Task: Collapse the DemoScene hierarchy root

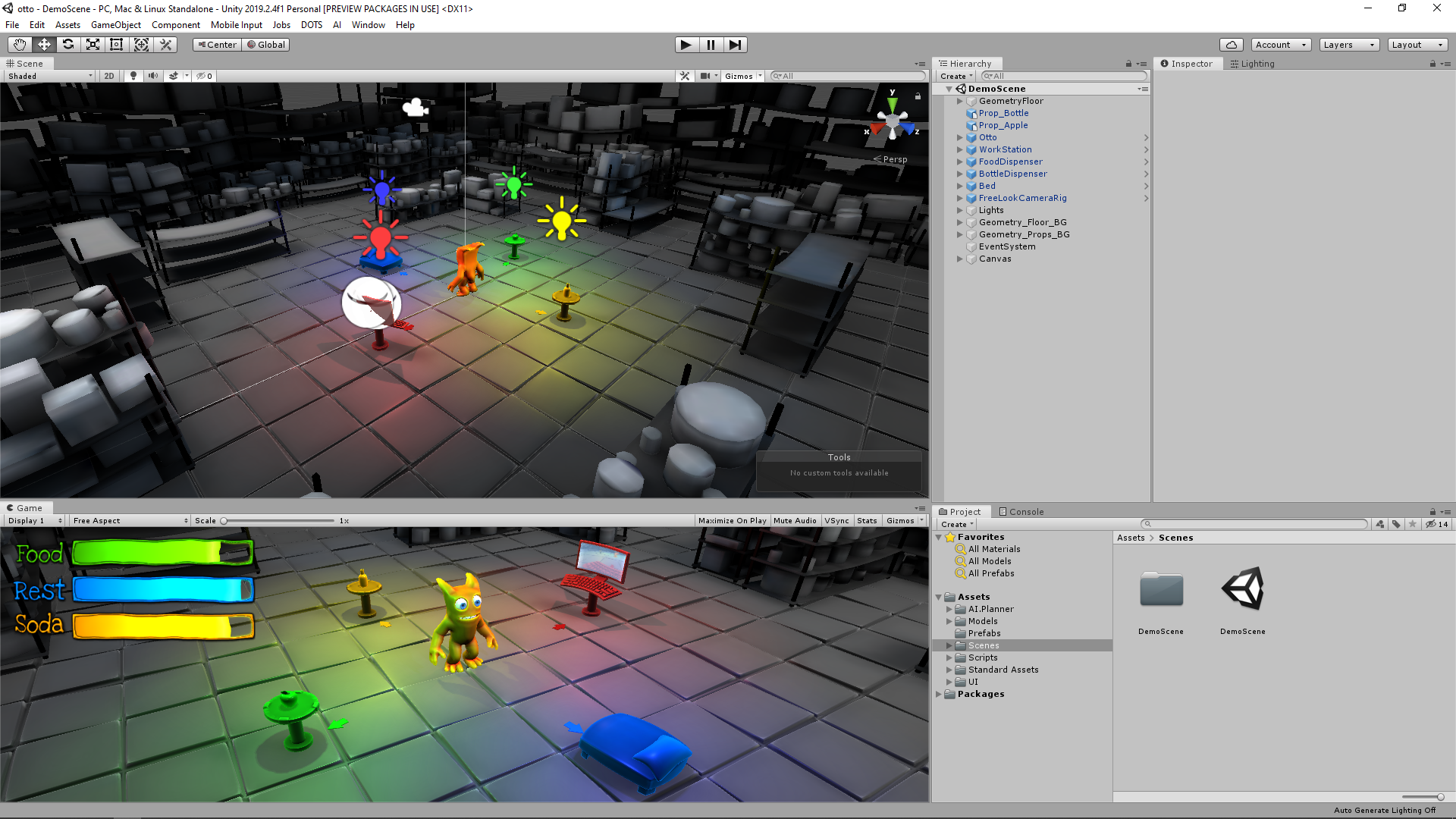Action: point(949,89)
